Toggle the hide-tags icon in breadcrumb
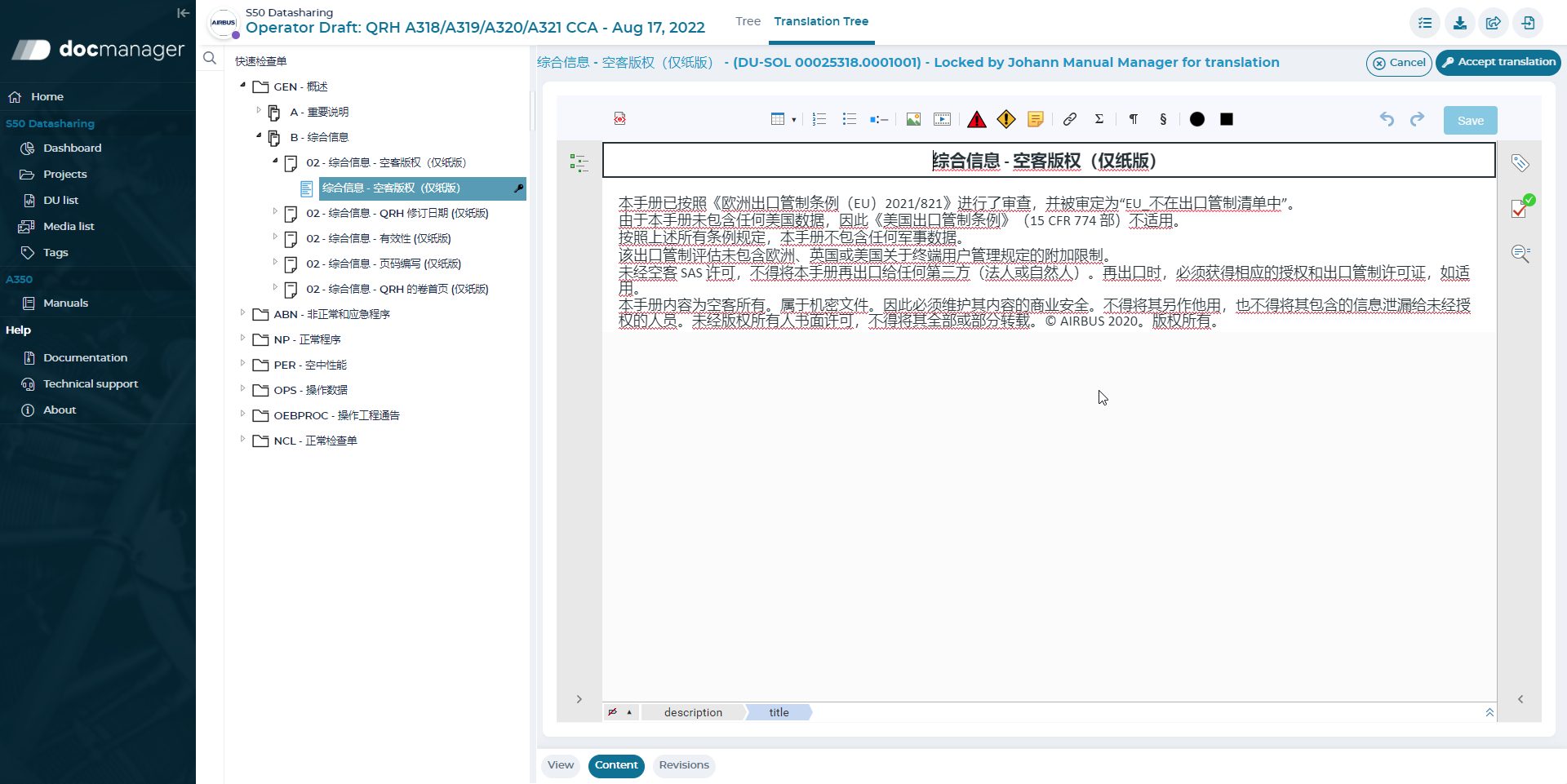This screenshot has width=1567, height=784. click(612, 712)
